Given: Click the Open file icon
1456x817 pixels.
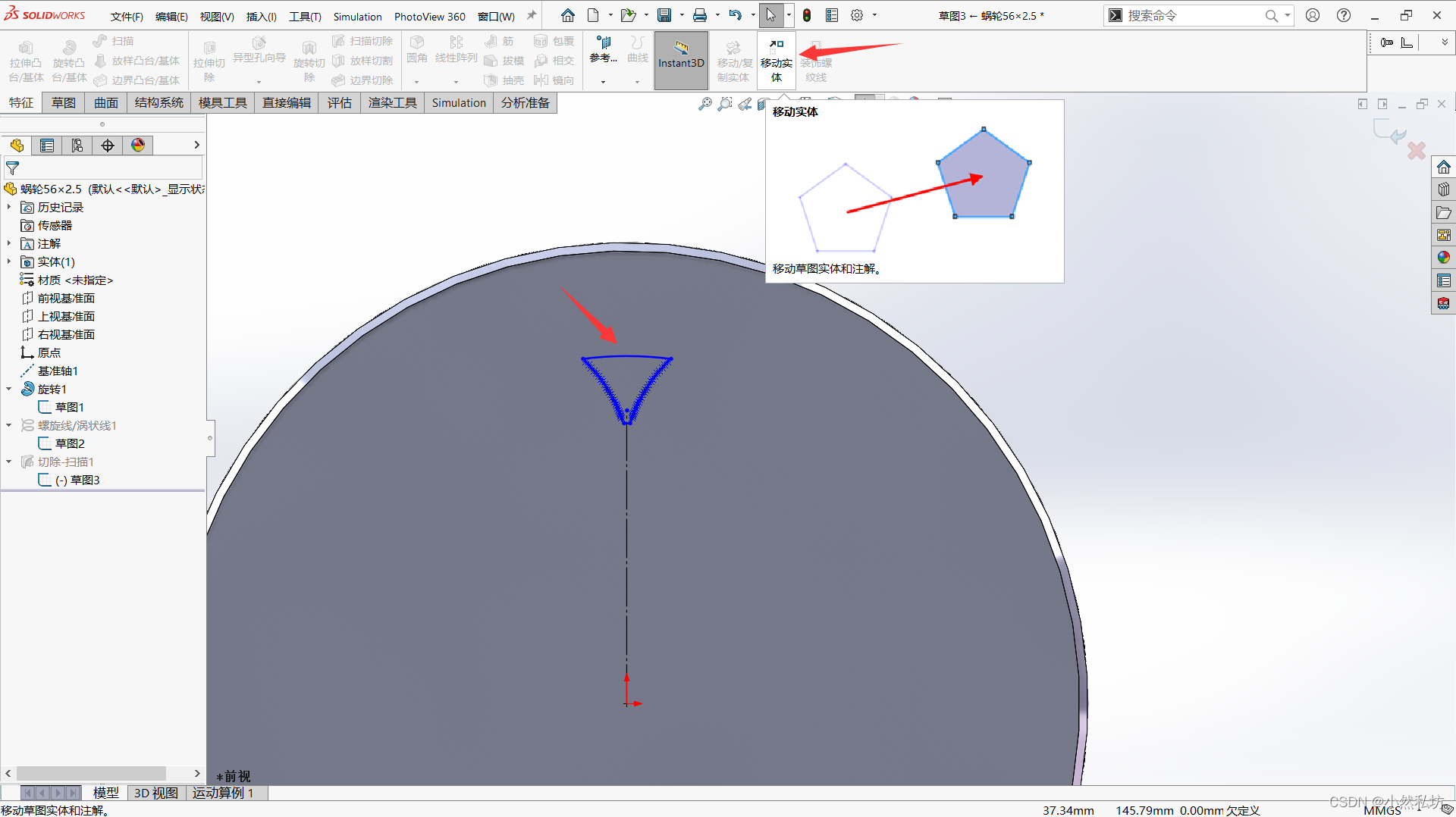Looking at the screenshot, I should [x=627, y=15].
